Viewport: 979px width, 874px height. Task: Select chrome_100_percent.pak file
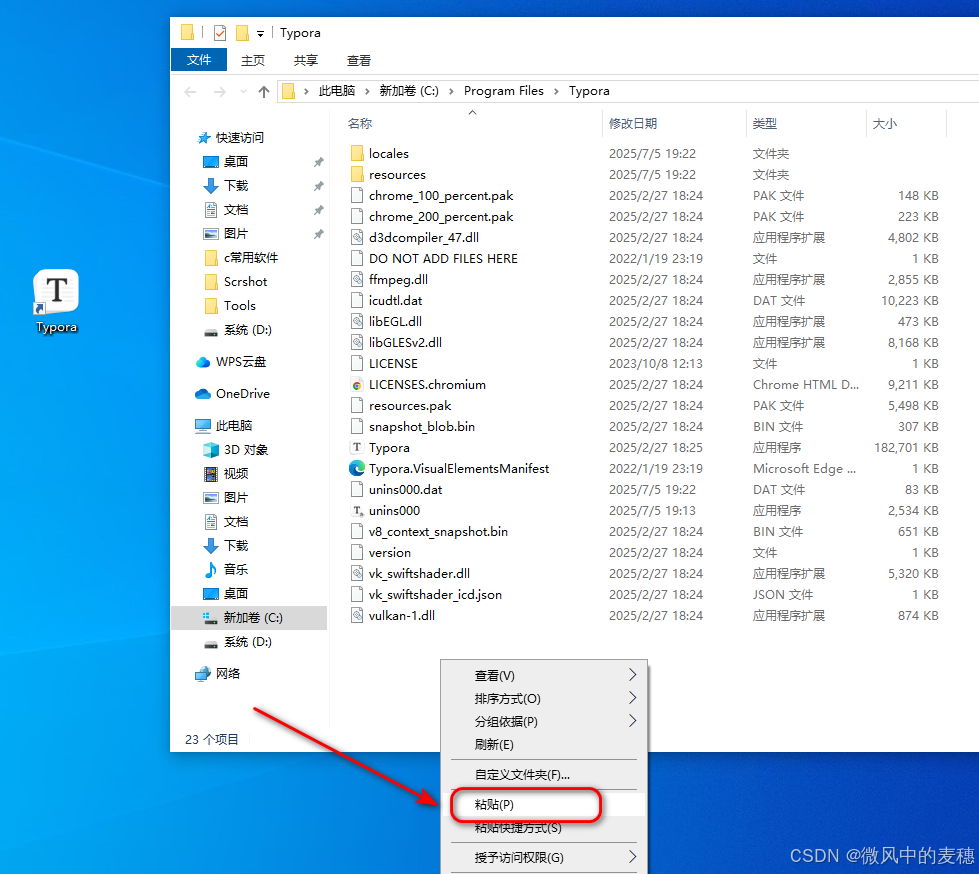(432, 196)
